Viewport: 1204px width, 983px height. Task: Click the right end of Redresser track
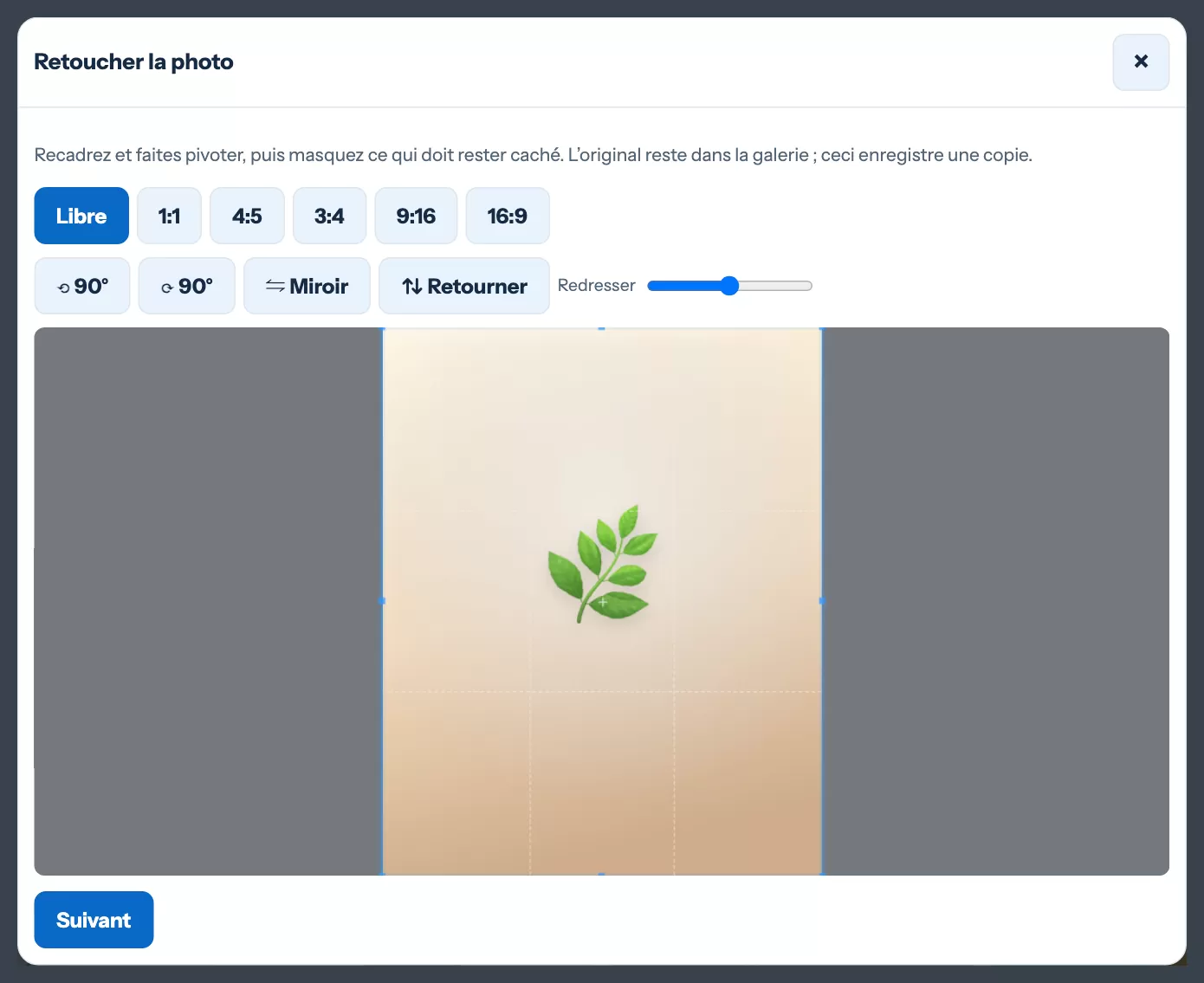pos(807,286)
